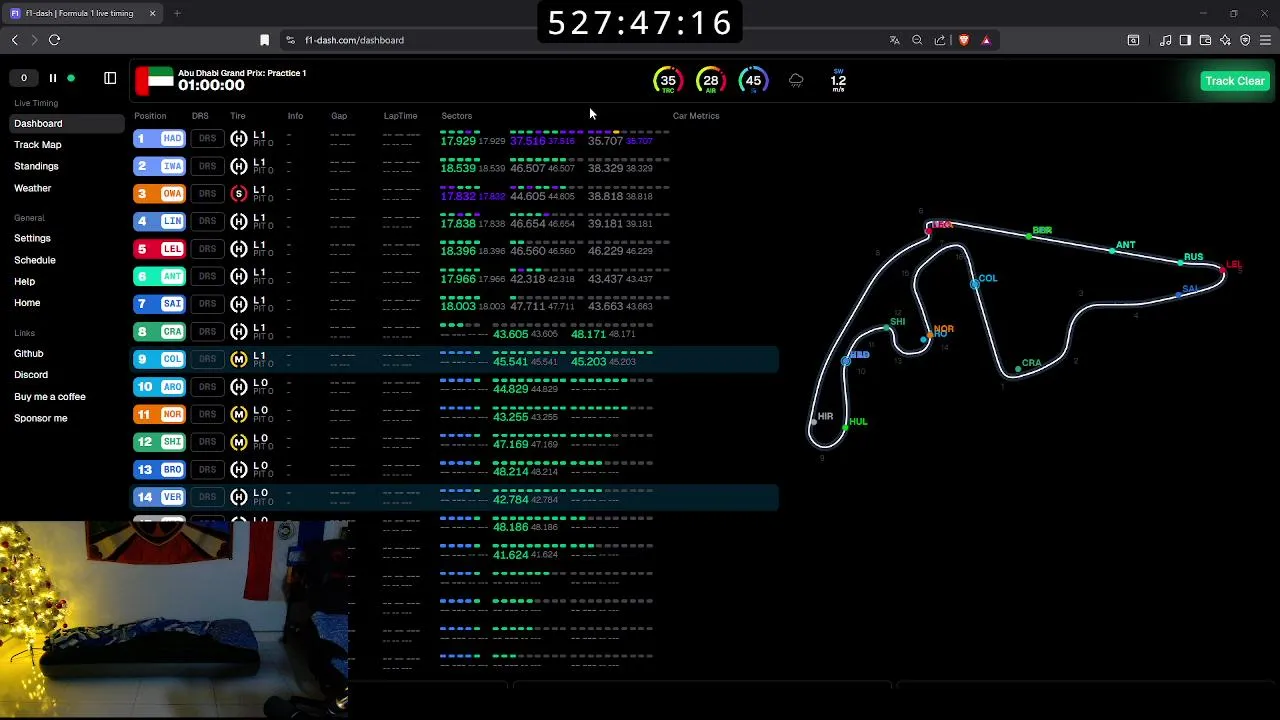Click OWA sector time 17.832
1280x720 pixels.
[x=458, y=196]
